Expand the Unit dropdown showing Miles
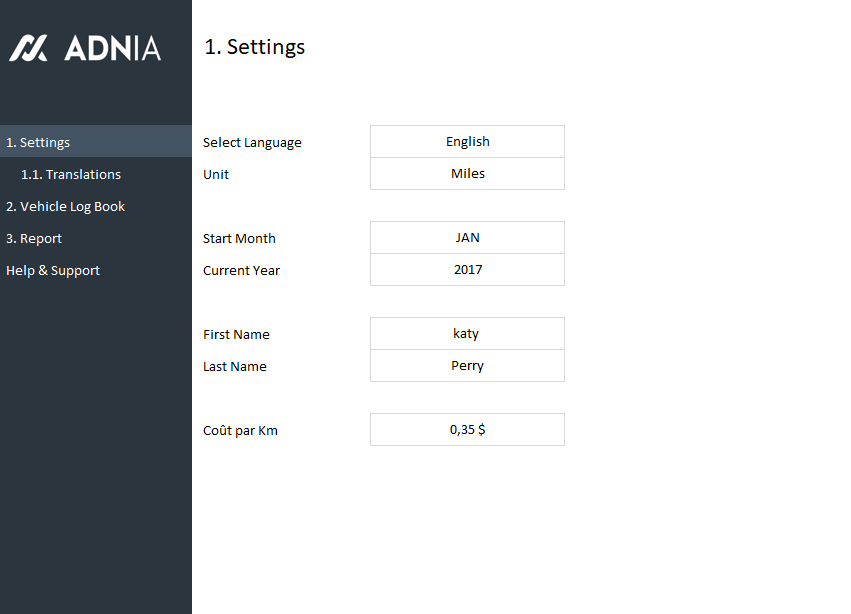851x614 pixels. click(x=467, y=174)
